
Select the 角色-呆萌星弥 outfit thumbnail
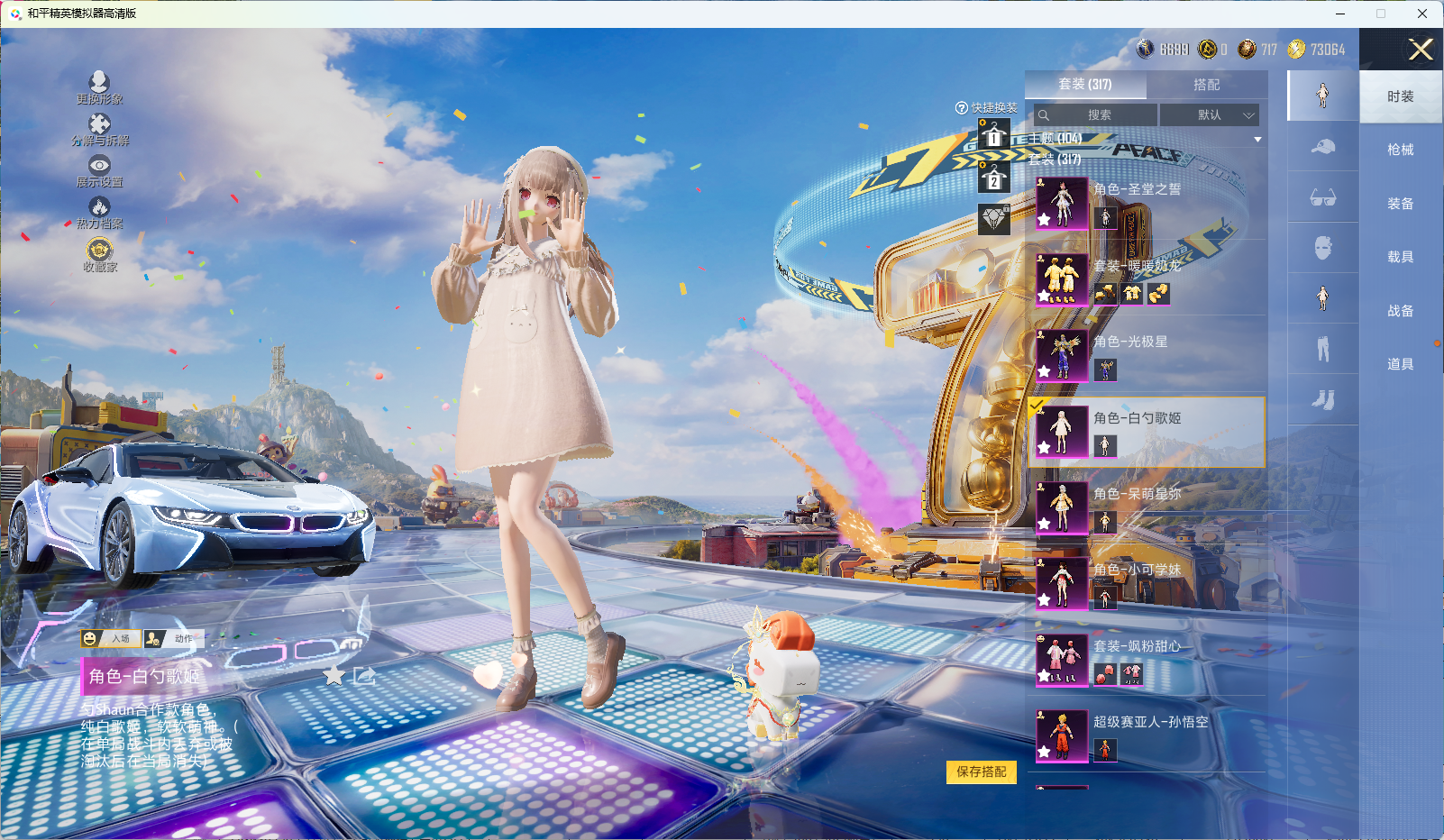pyautogui.click(x=1062, y=507)
